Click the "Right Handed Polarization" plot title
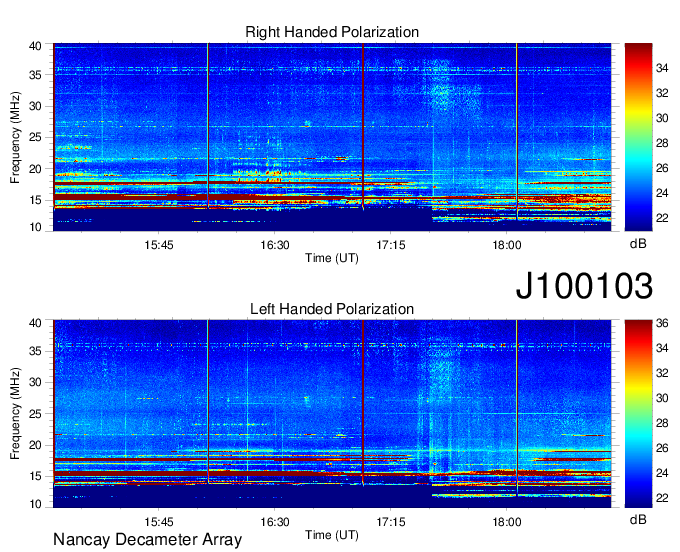Viewport: 680px width, 552px height. coord(332,32)
